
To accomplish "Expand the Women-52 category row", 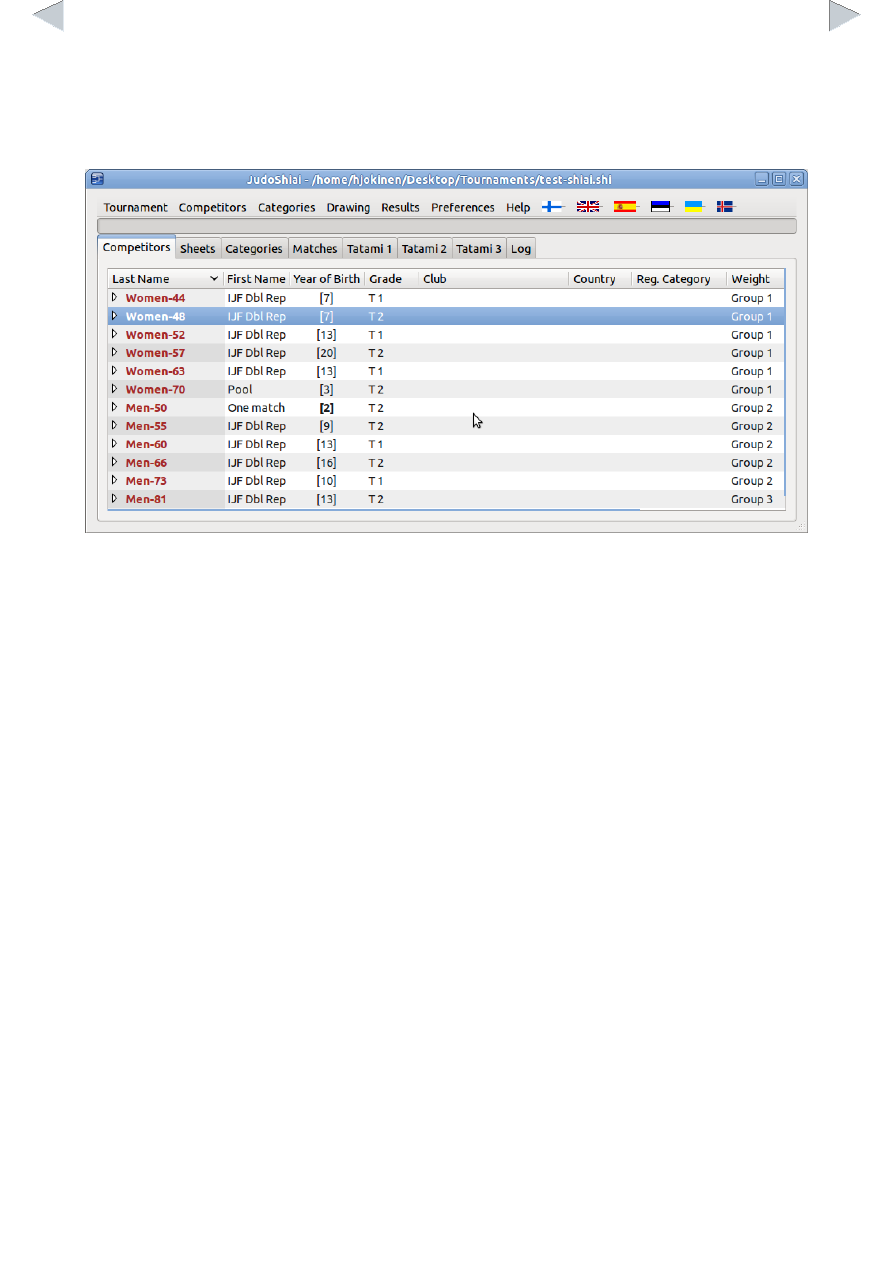I will [115, 334].
